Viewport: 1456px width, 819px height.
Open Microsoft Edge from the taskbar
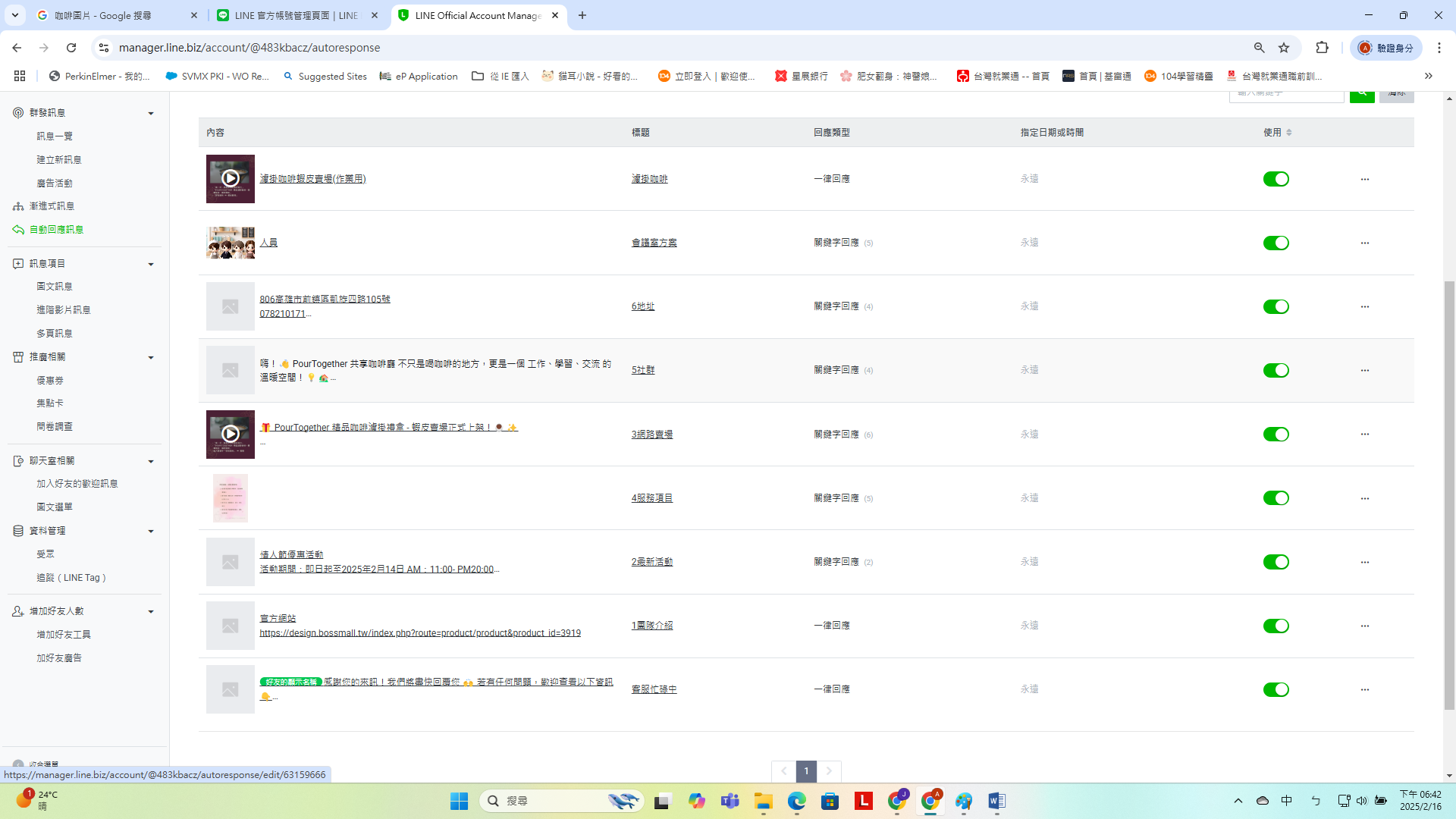(x=796, y=801)
